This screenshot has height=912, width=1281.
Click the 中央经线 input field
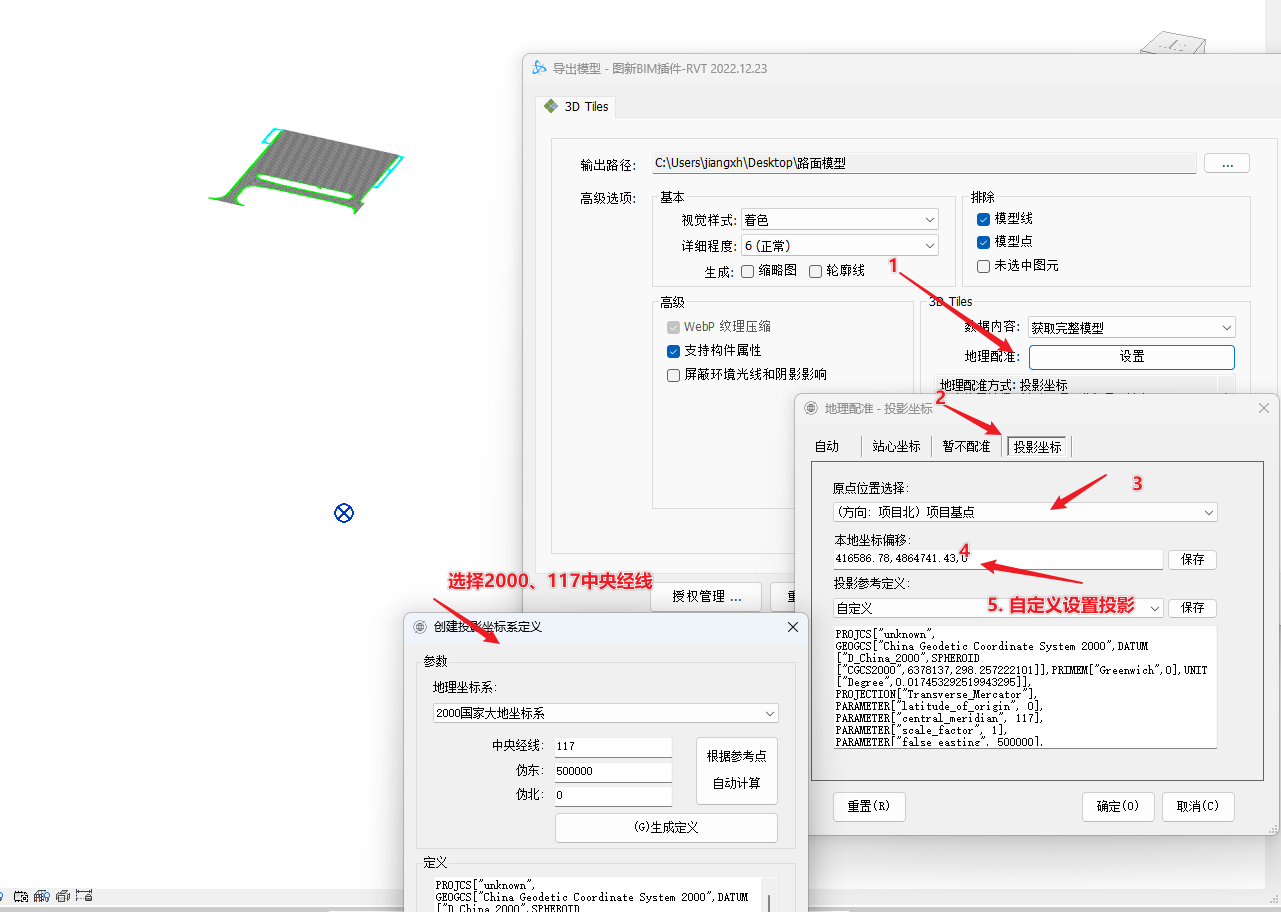click(x=613, y=747)
